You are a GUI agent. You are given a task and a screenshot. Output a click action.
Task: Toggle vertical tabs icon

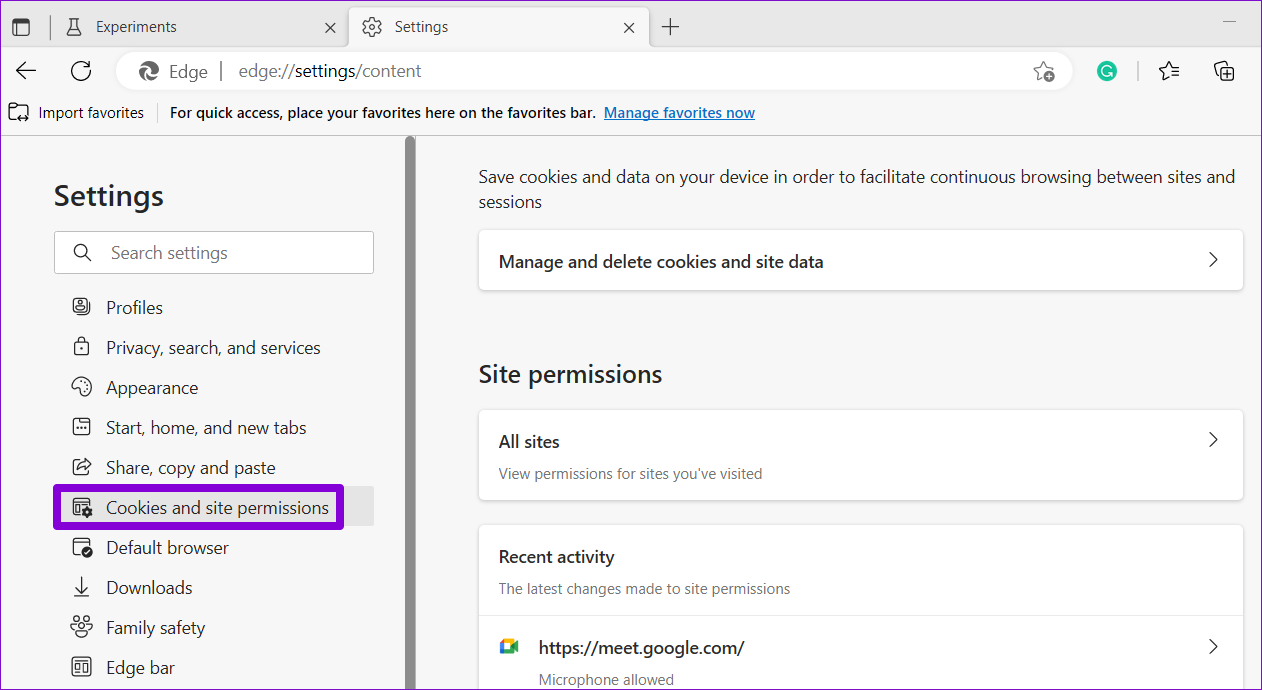coord(21,27)
